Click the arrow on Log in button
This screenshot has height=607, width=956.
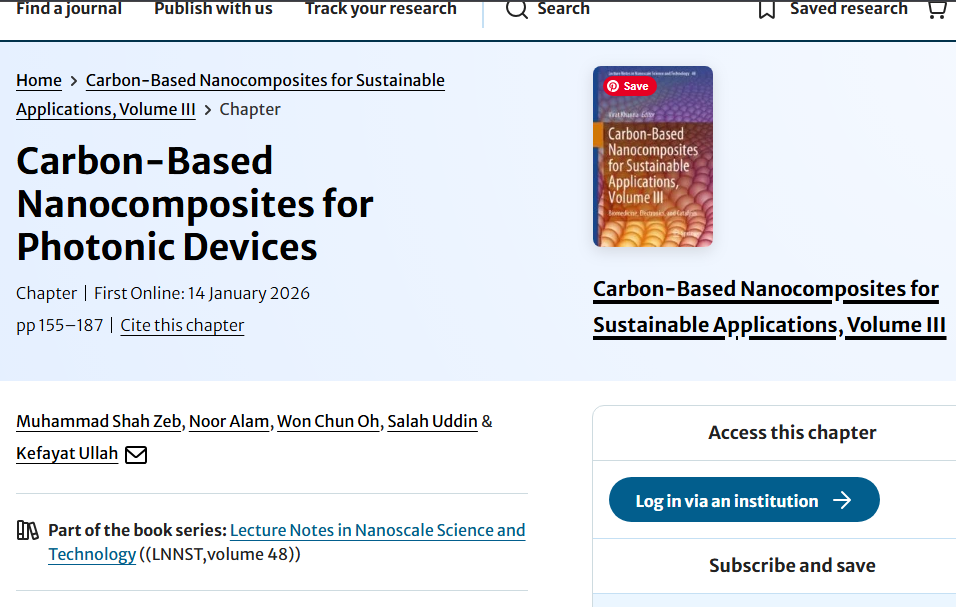click(842, 500)
